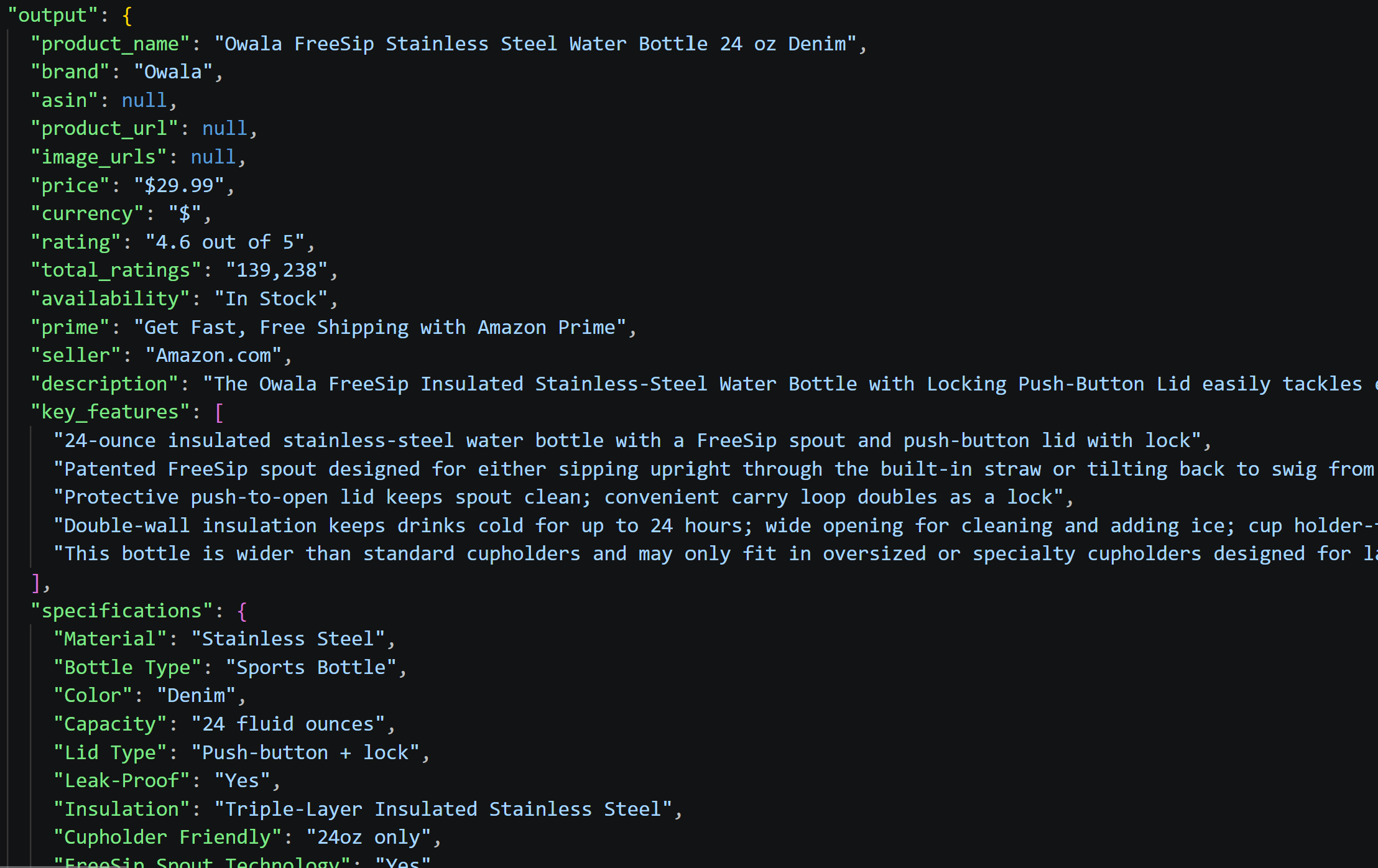Click the "Denim" color value
This screenshot has width=1378, height=868.
click(x=196, y=696)
